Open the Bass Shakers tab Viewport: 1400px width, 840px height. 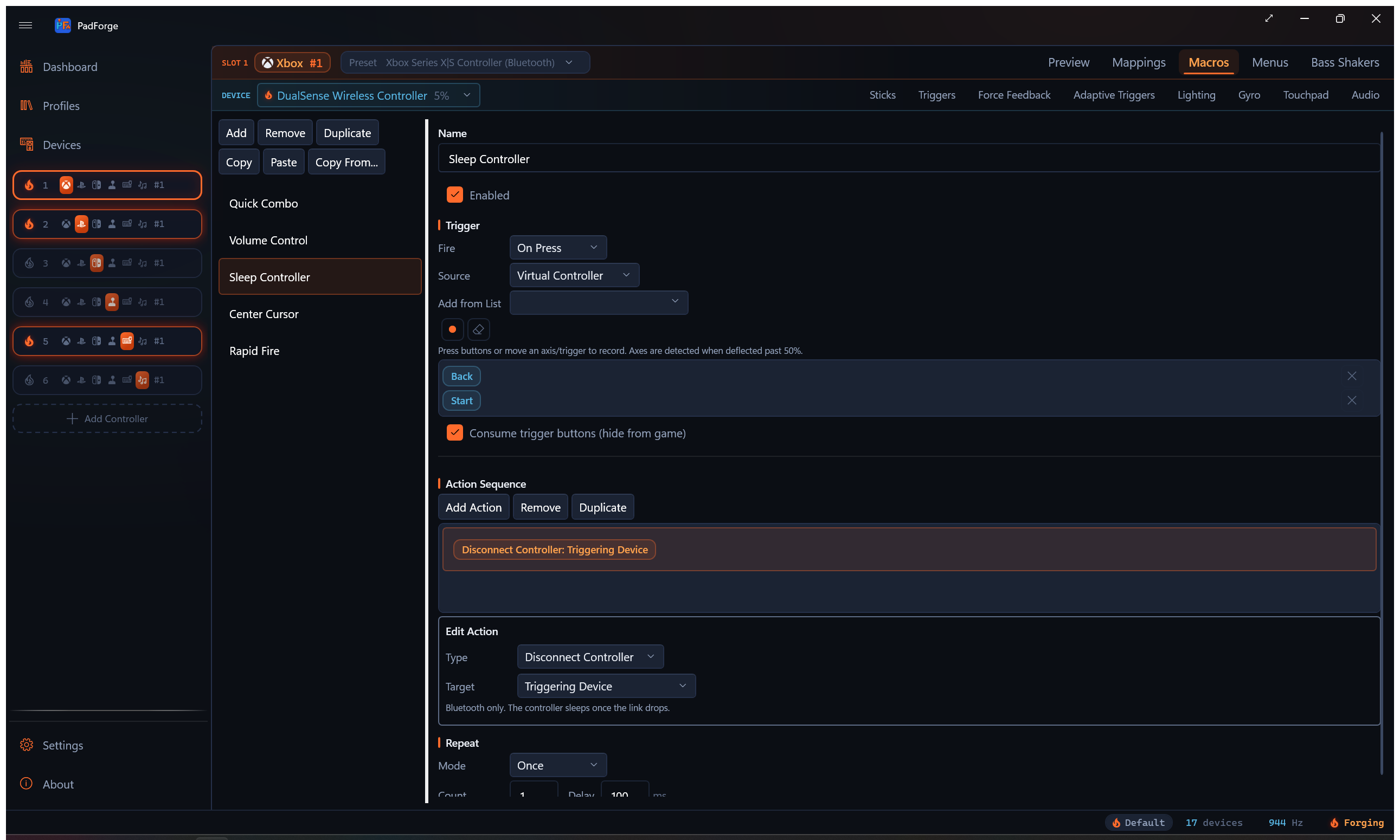point(1345,62)
